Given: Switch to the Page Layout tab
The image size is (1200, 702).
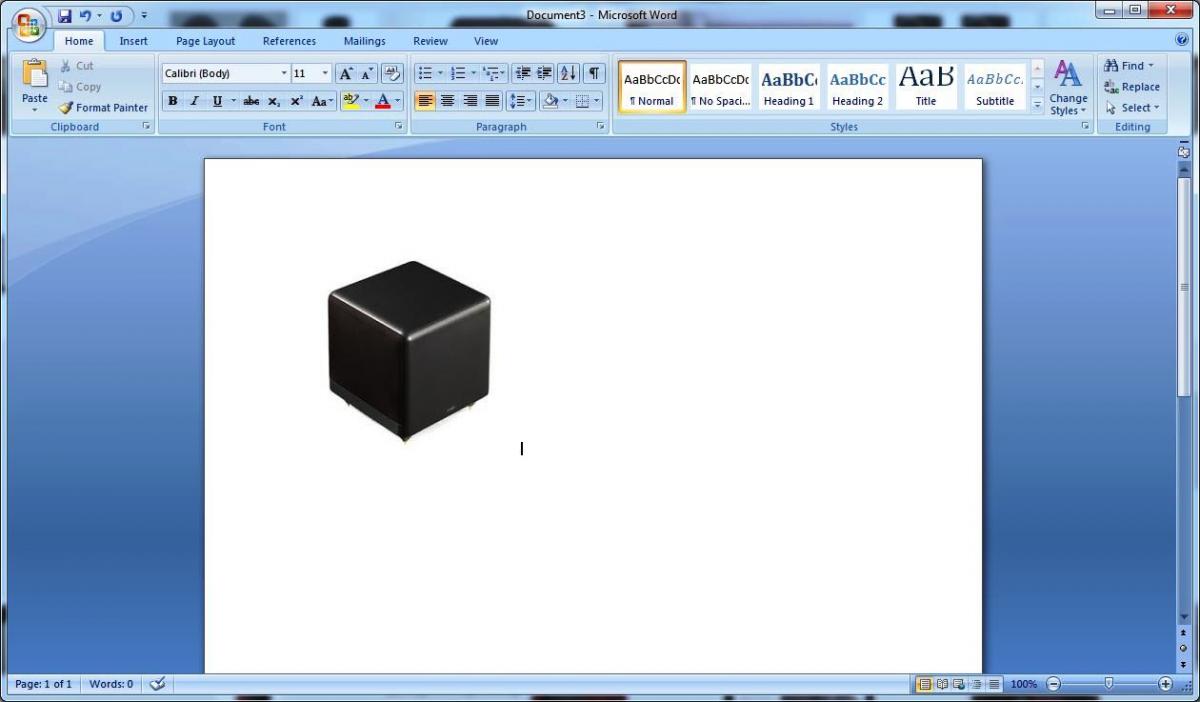Looking at the screenshot, I should pyautogui.click(x=206, y=41).
